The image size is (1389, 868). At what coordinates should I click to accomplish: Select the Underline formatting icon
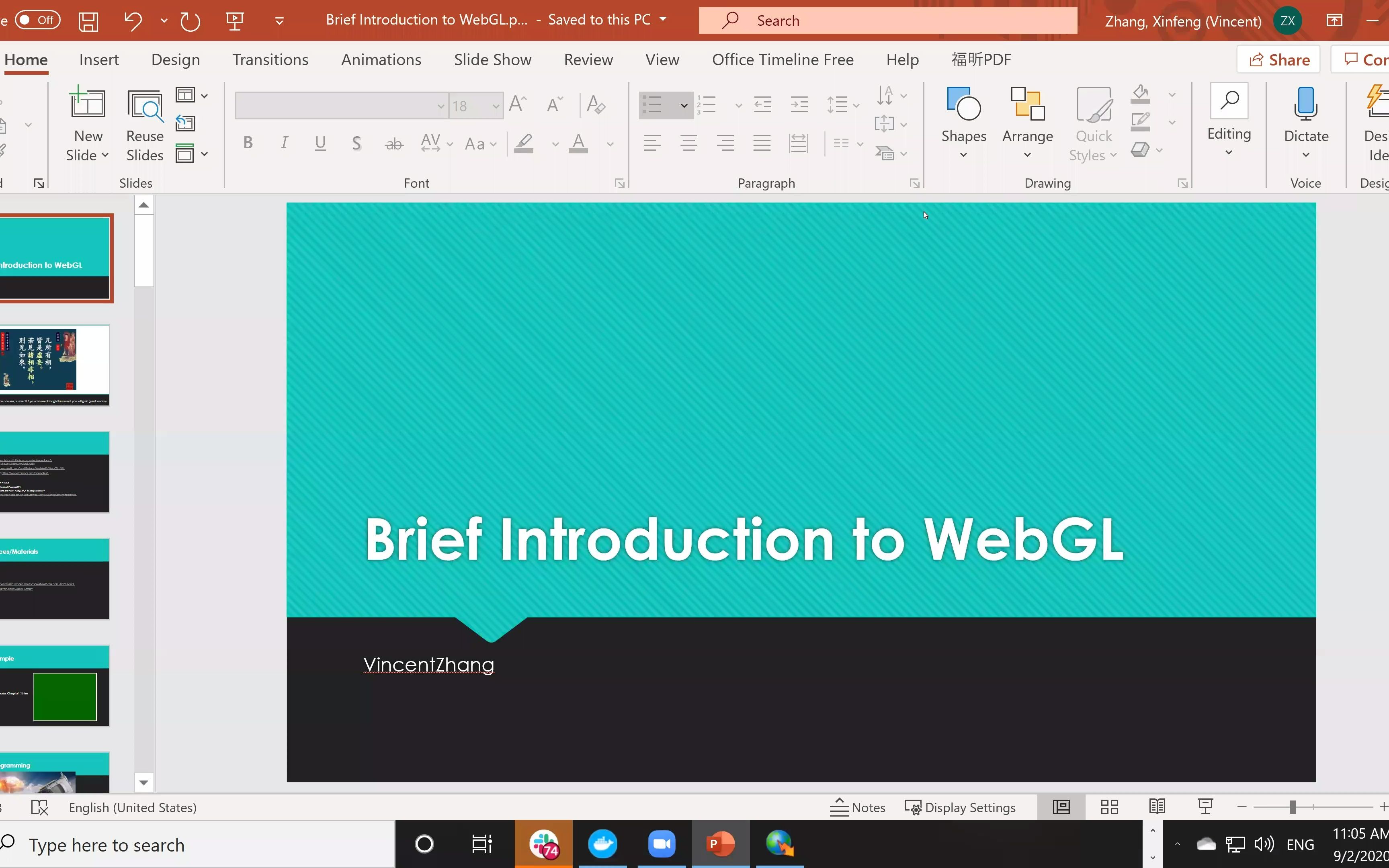point(320,143)
